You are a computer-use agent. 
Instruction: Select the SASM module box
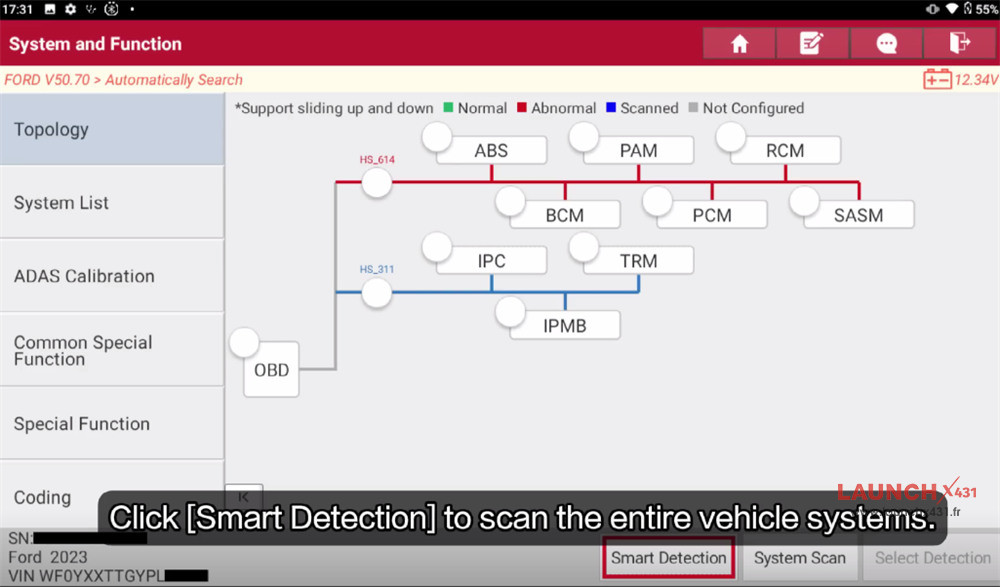click(858, 215)
